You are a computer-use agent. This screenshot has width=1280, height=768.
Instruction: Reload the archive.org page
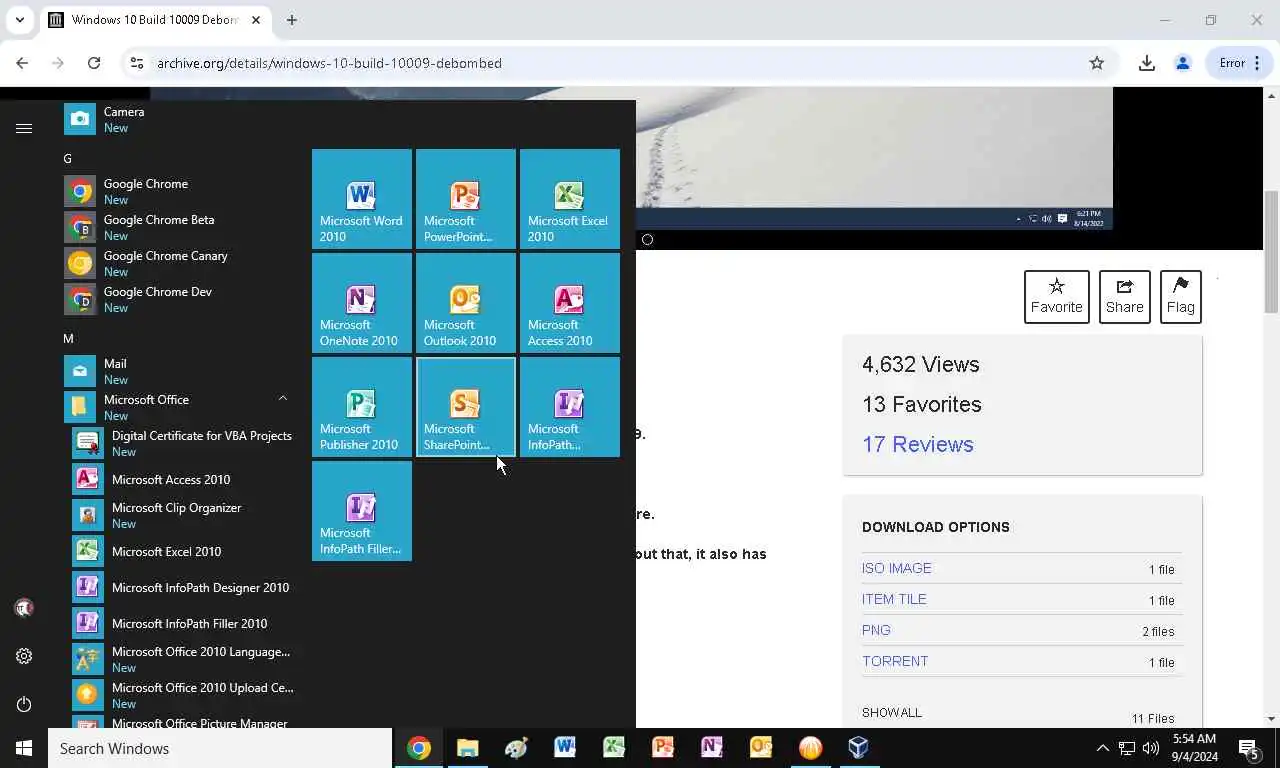coord(94,63)
